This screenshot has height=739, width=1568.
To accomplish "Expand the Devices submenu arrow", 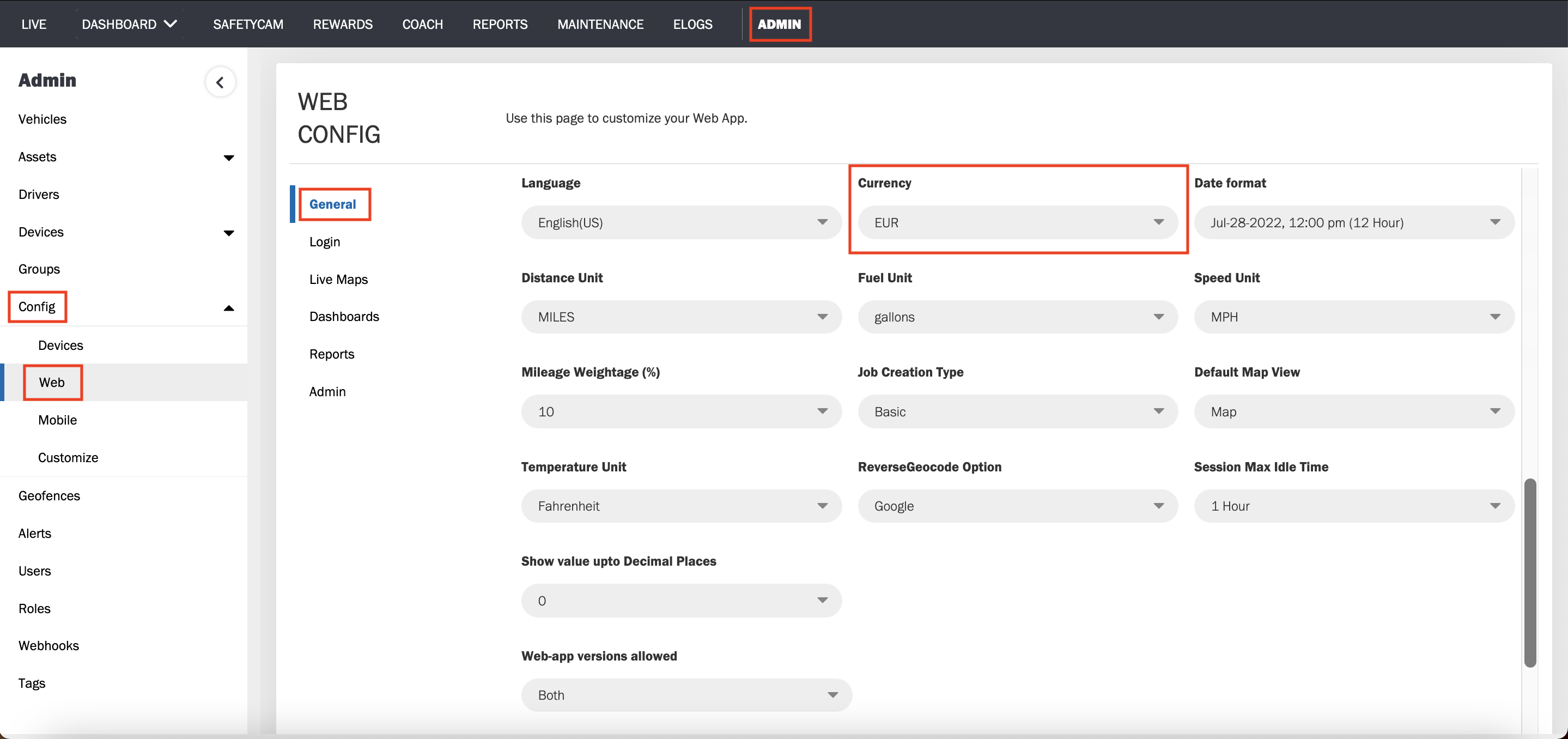I will [x=228, y=233].
